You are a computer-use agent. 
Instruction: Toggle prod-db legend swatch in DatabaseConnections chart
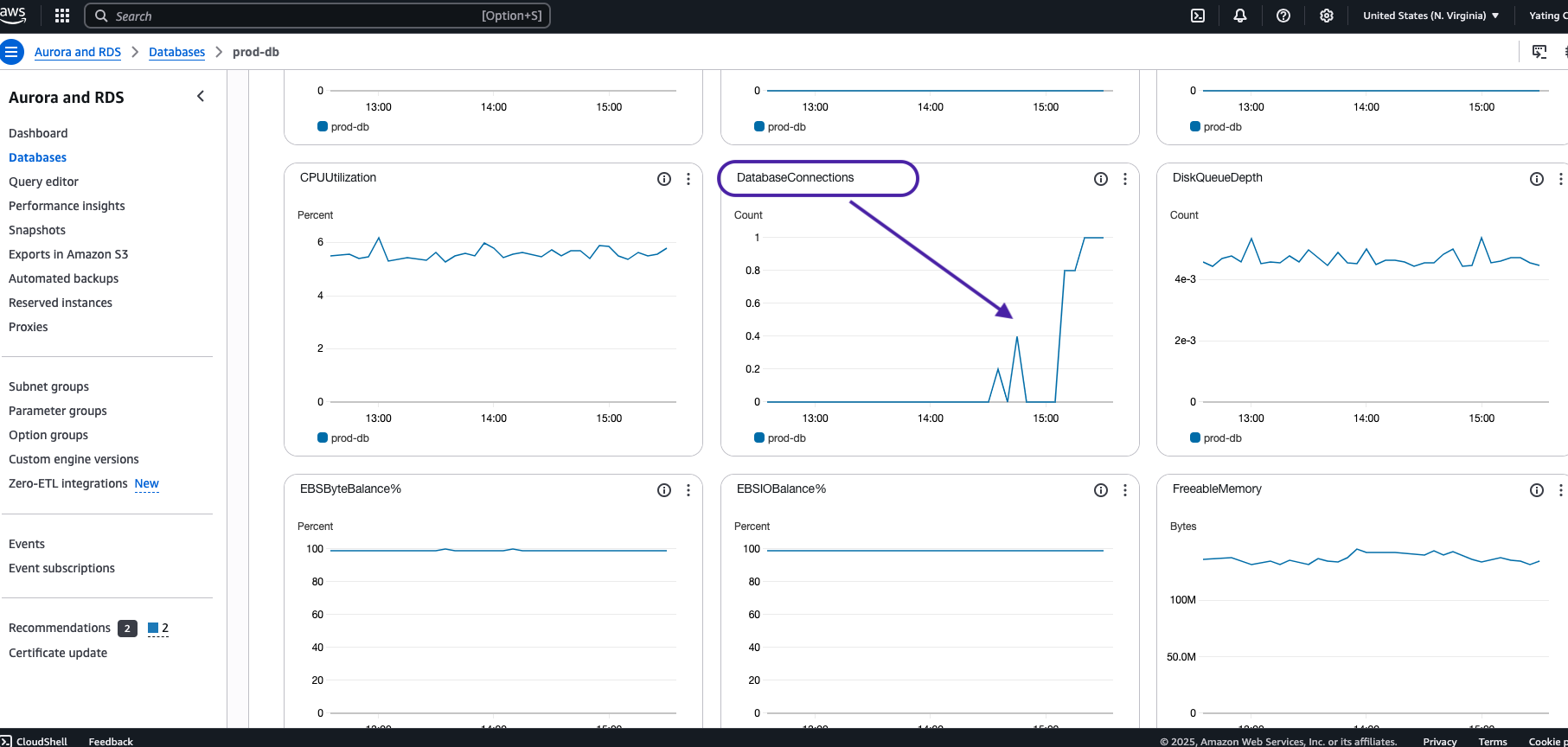click(x=759, y=437)
